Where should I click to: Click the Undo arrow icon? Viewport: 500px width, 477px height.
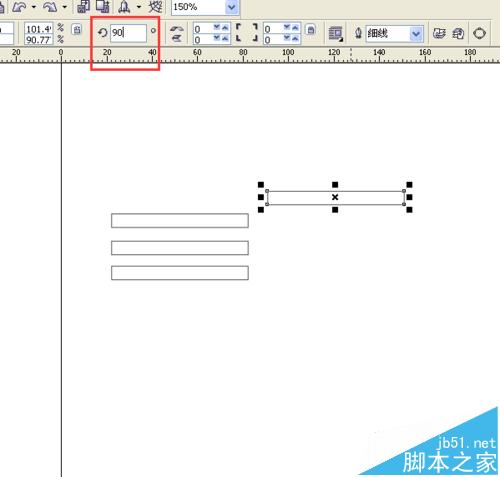point(19,7)
